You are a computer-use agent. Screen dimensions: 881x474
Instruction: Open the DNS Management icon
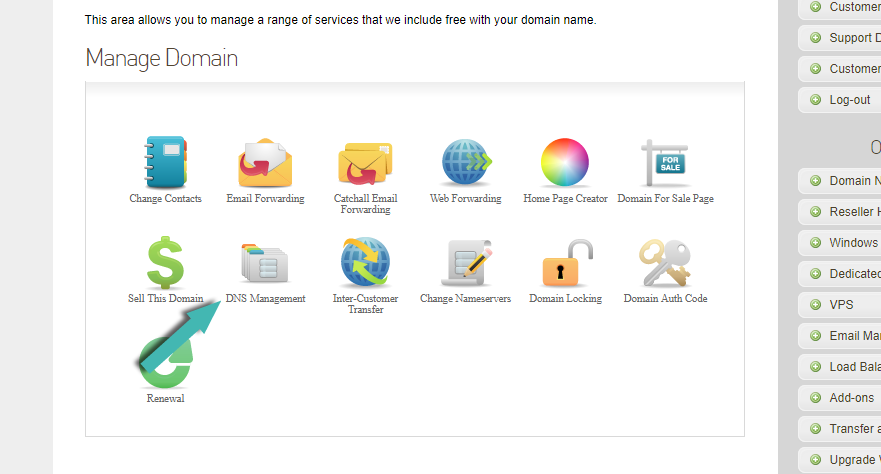[265, 263]
